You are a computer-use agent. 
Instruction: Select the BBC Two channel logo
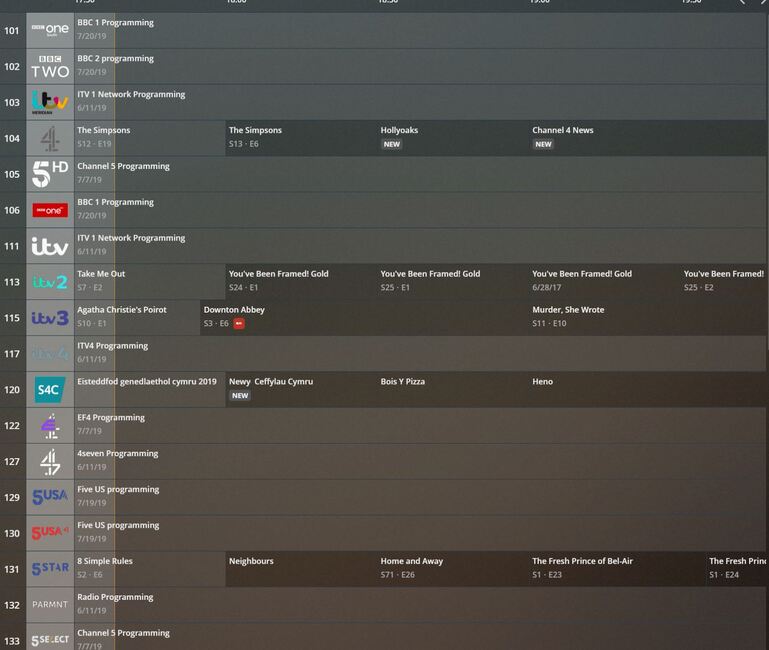click(50, 66)
